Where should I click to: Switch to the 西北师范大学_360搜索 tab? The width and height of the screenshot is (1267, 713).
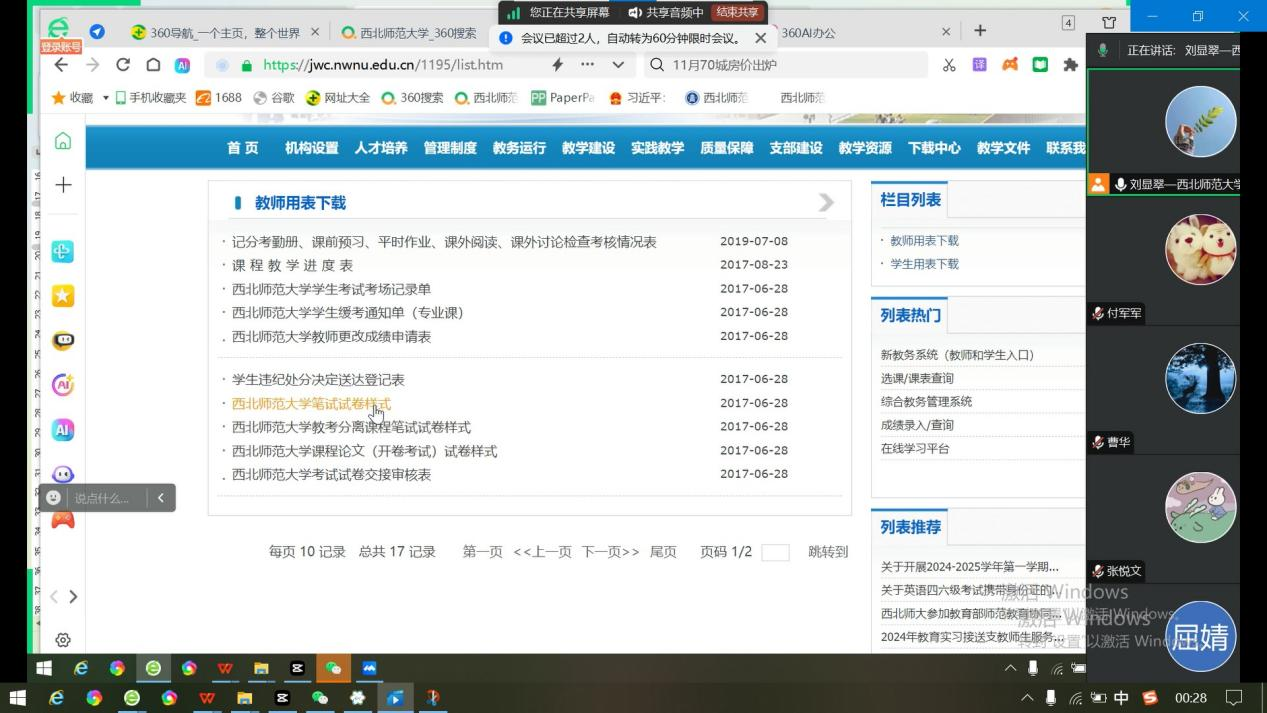(x=410, y=33)
